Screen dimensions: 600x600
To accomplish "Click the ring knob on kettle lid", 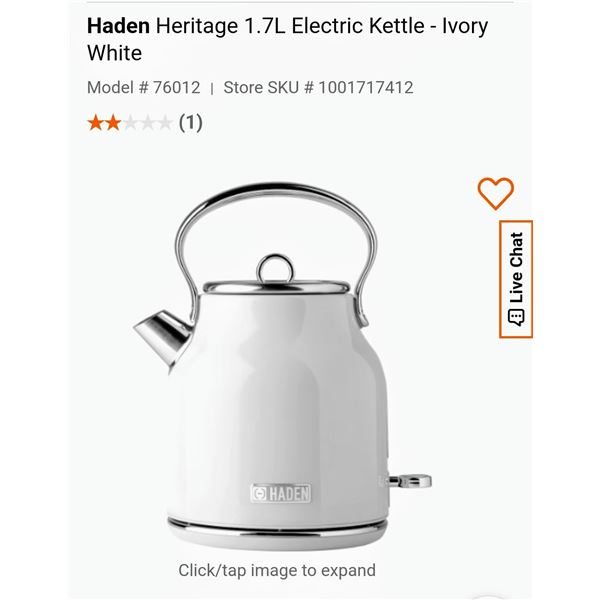I will click(x=275, y=269).
